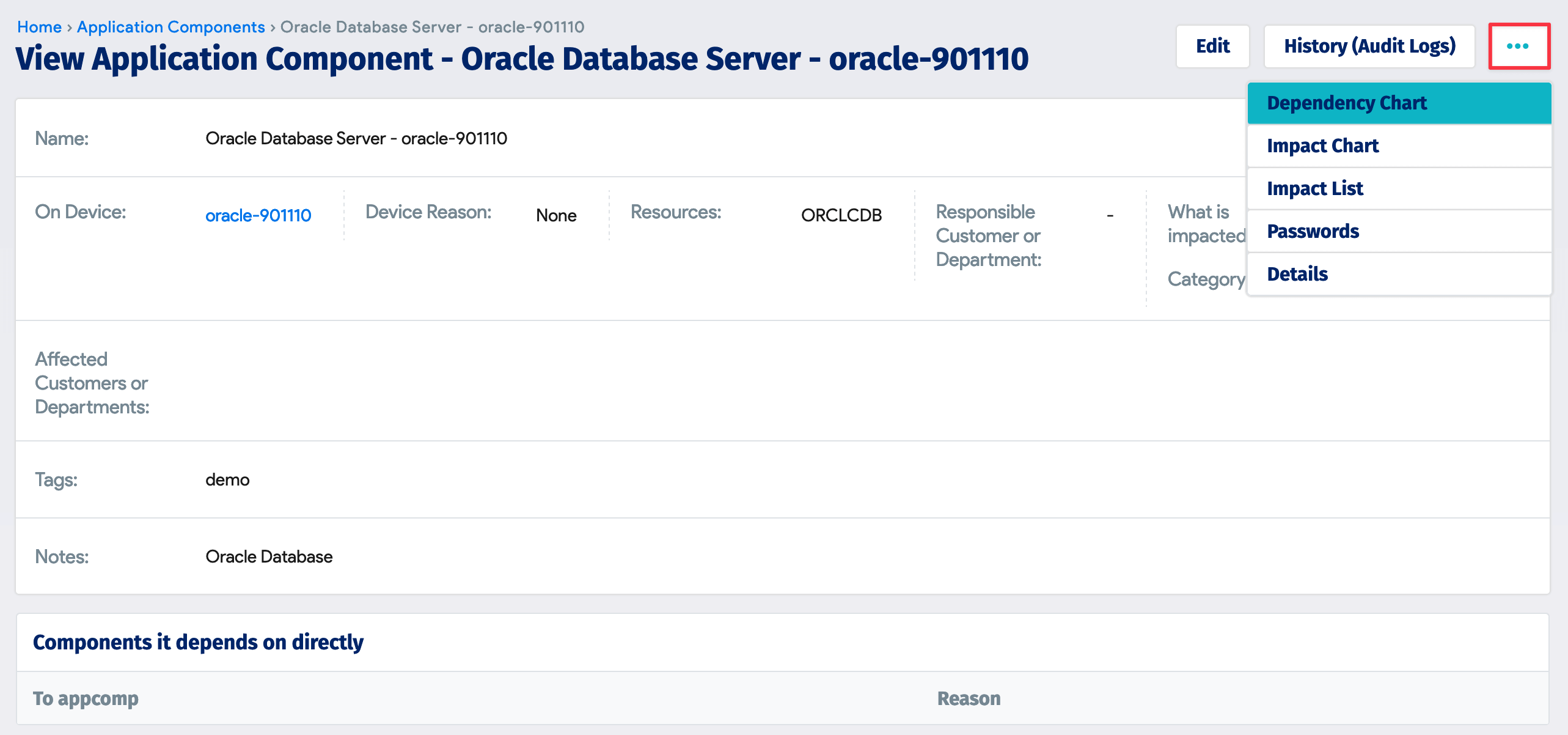Select the Notes value Oracle Database

coord(269,557)
